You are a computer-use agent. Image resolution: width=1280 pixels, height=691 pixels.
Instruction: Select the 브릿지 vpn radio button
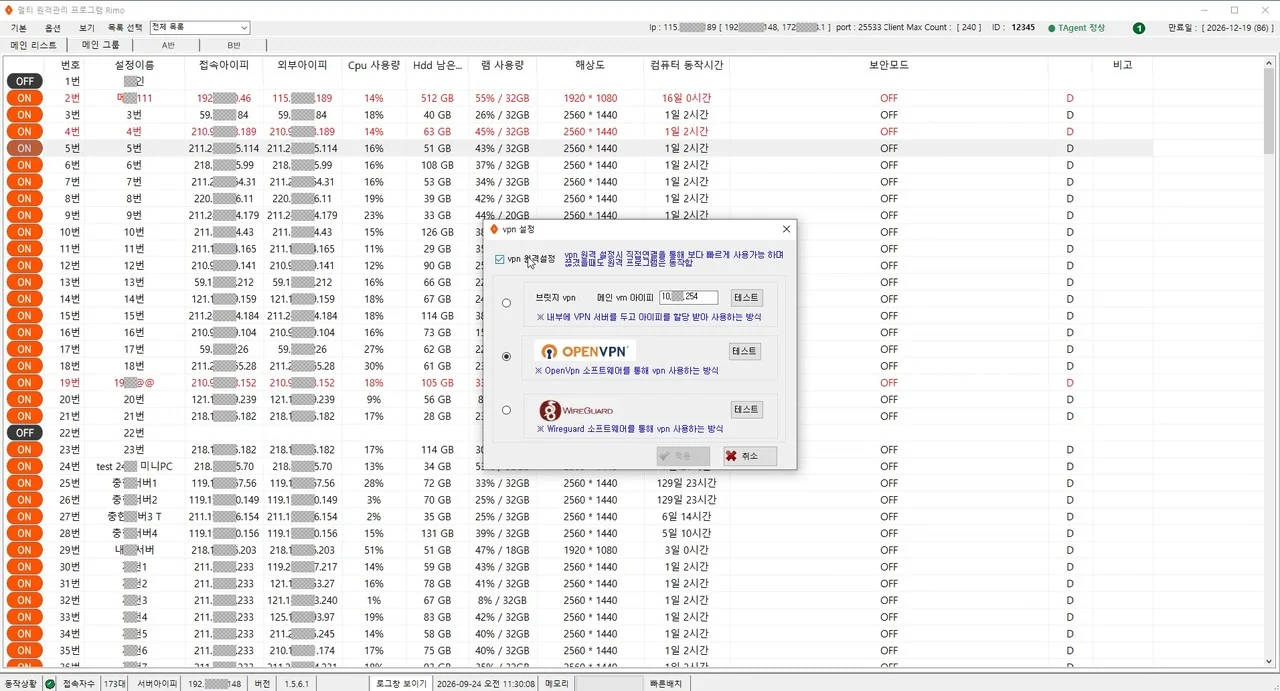pos(507,303)
